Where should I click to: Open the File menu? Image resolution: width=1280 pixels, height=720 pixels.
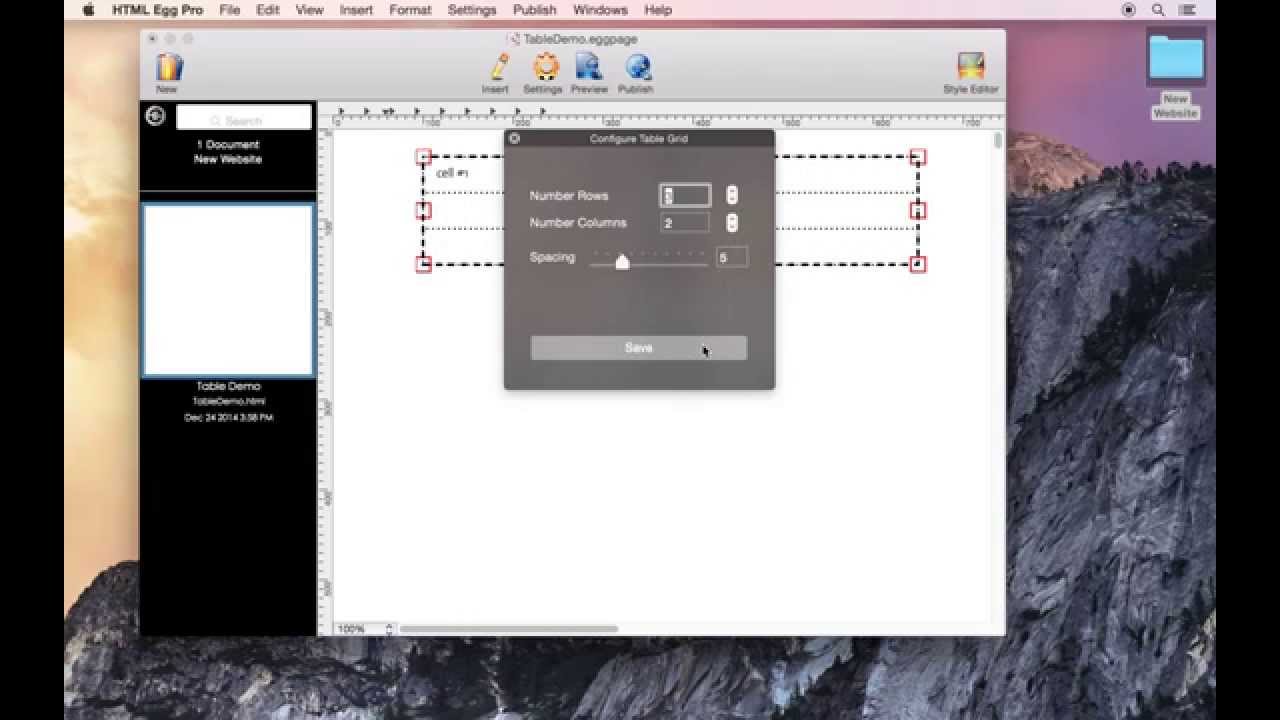pyautogui.click(x=229, y=10)
